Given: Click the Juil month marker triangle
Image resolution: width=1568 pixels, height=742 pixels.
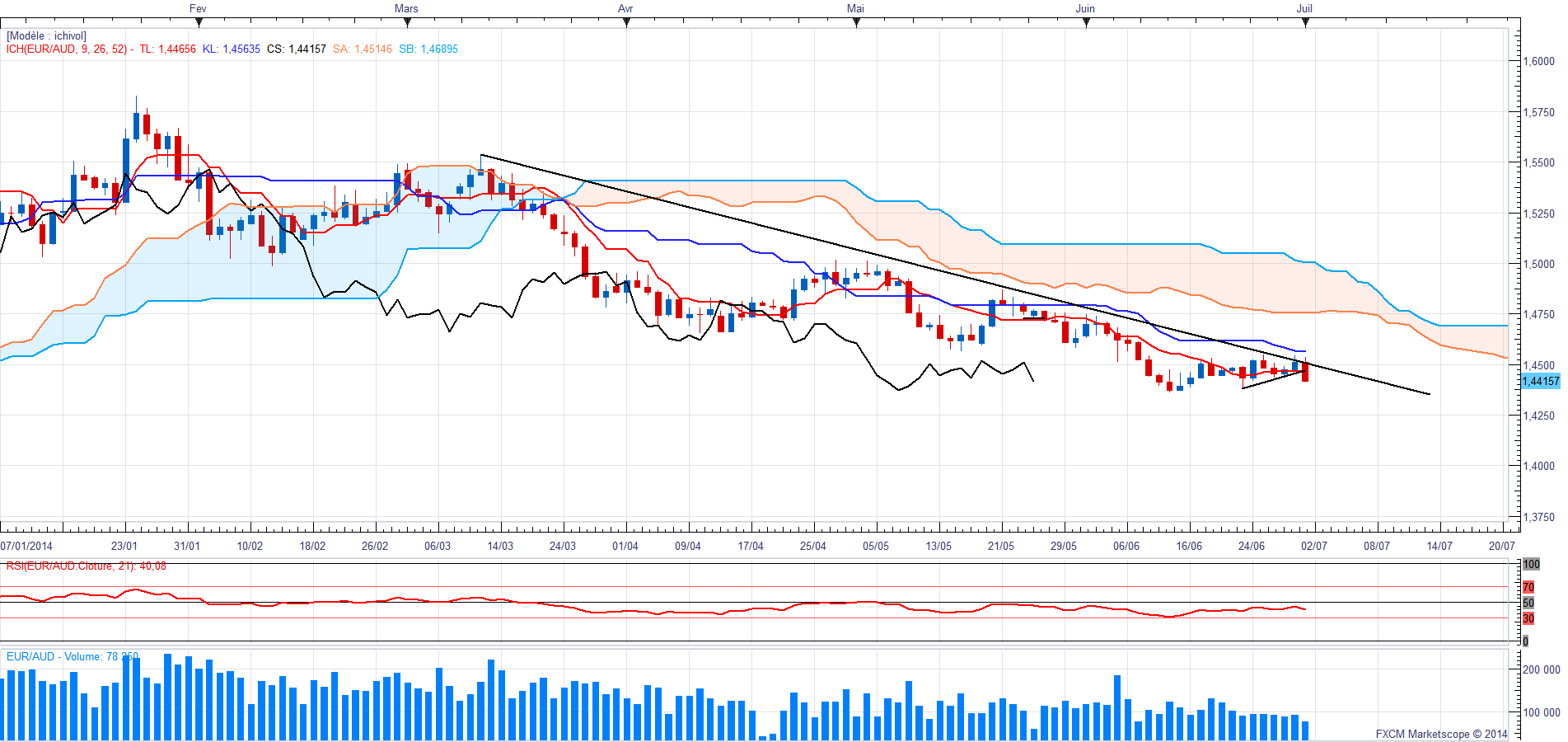Looking at the screenshot, I should (1306, 23).
